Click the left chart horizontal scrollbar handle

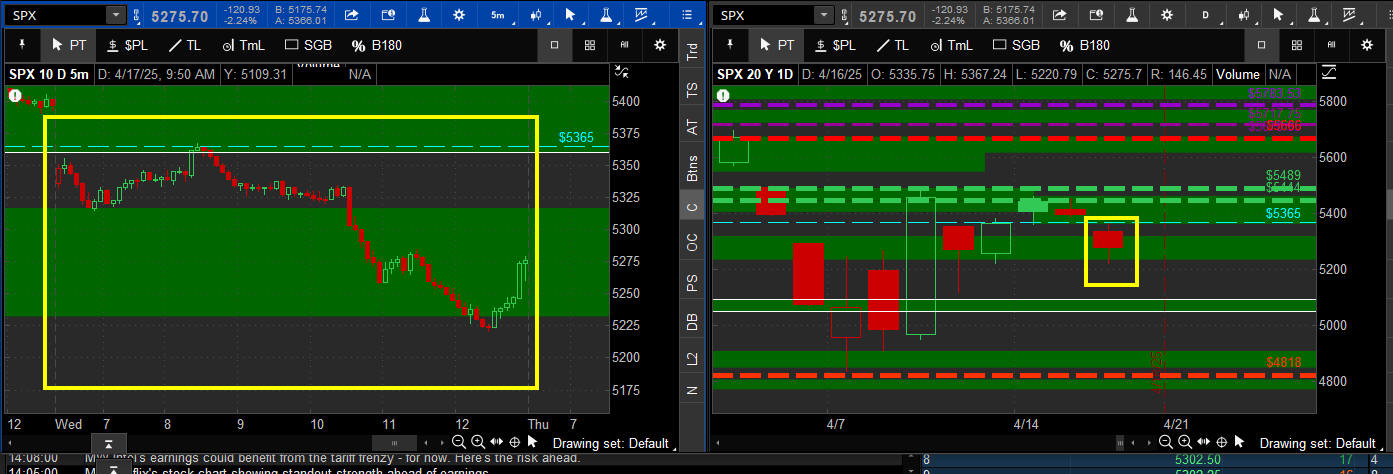tap(391, 442)
